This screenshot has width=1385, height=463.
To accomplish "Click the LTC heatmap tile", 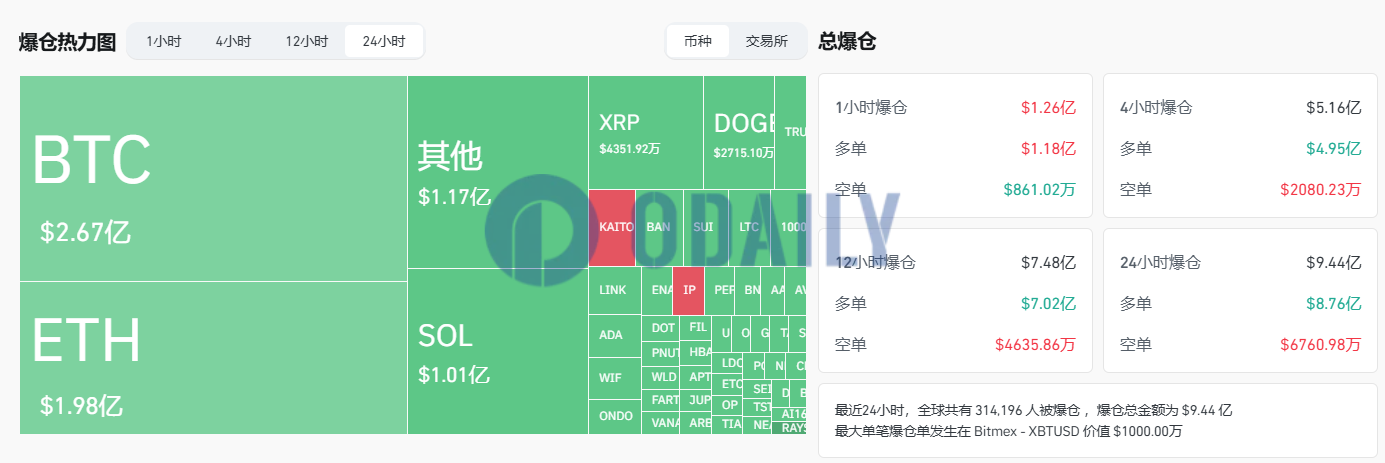I will (749, 228).
